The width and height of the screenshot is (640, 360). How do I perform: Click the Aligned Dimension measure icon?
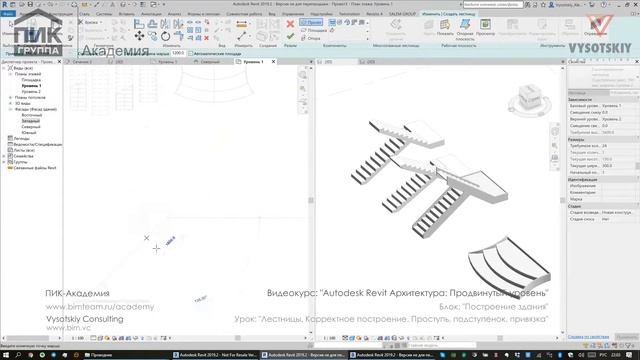(242, 24)
